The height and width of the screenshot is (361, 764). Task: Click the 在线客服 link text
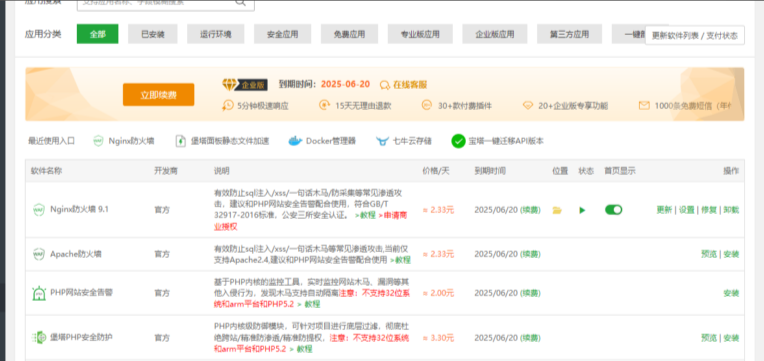(x=410, y=85)
